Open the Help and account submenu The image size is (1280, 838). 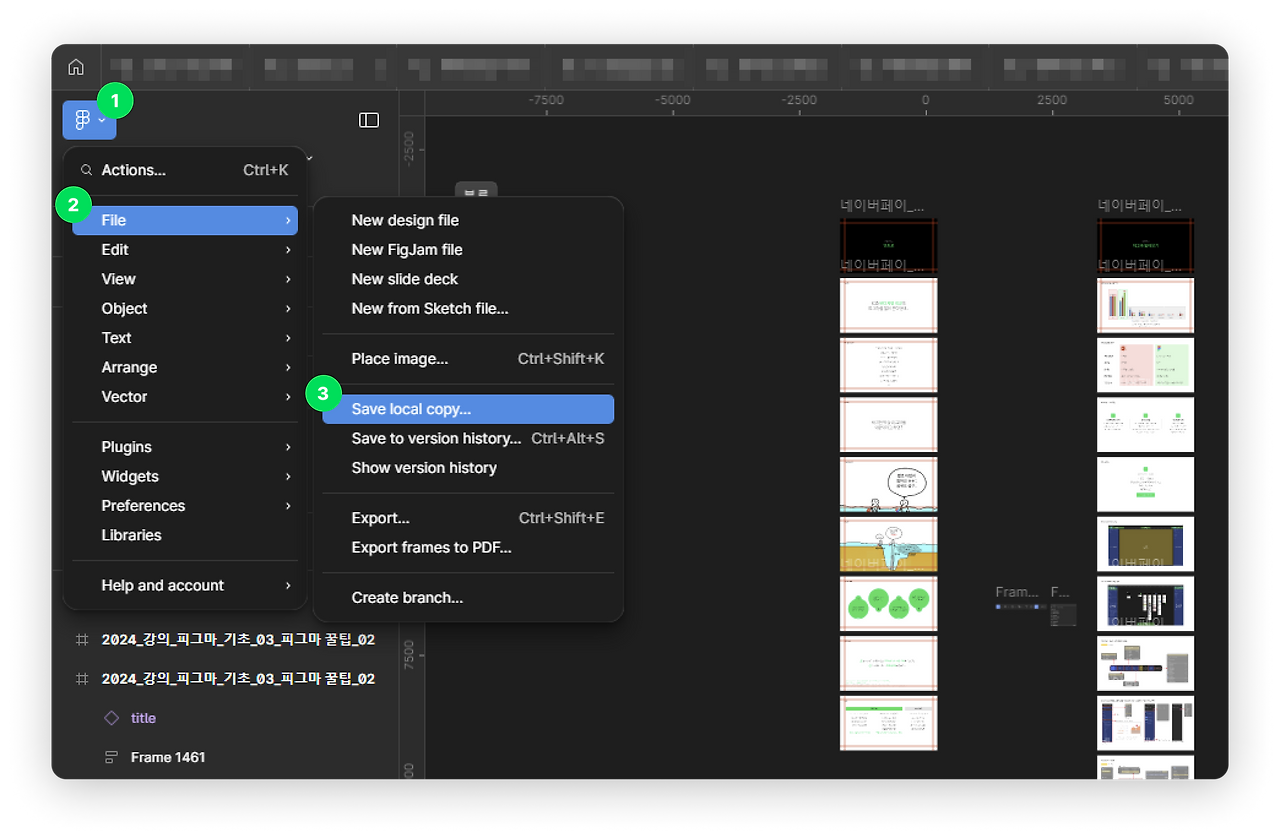coord(185,585)
